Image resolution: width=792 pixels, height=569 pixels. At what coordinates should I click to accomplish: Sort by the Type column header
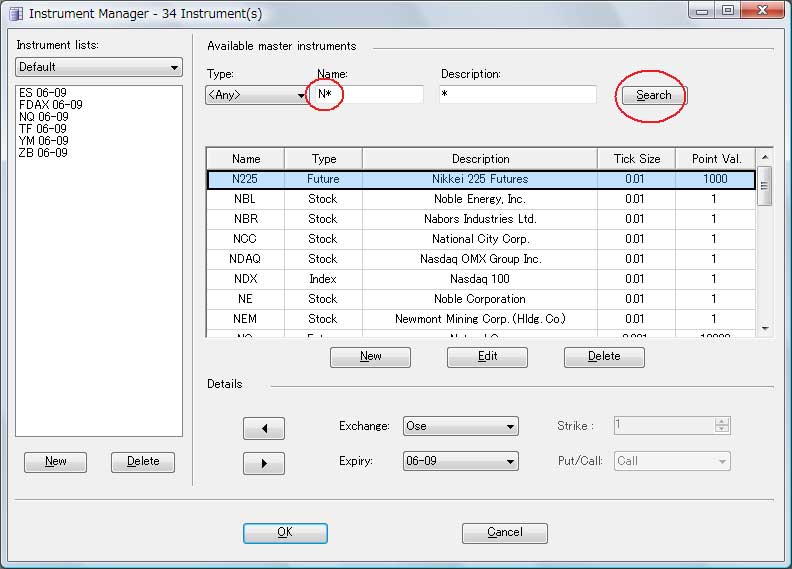point(324,159)
